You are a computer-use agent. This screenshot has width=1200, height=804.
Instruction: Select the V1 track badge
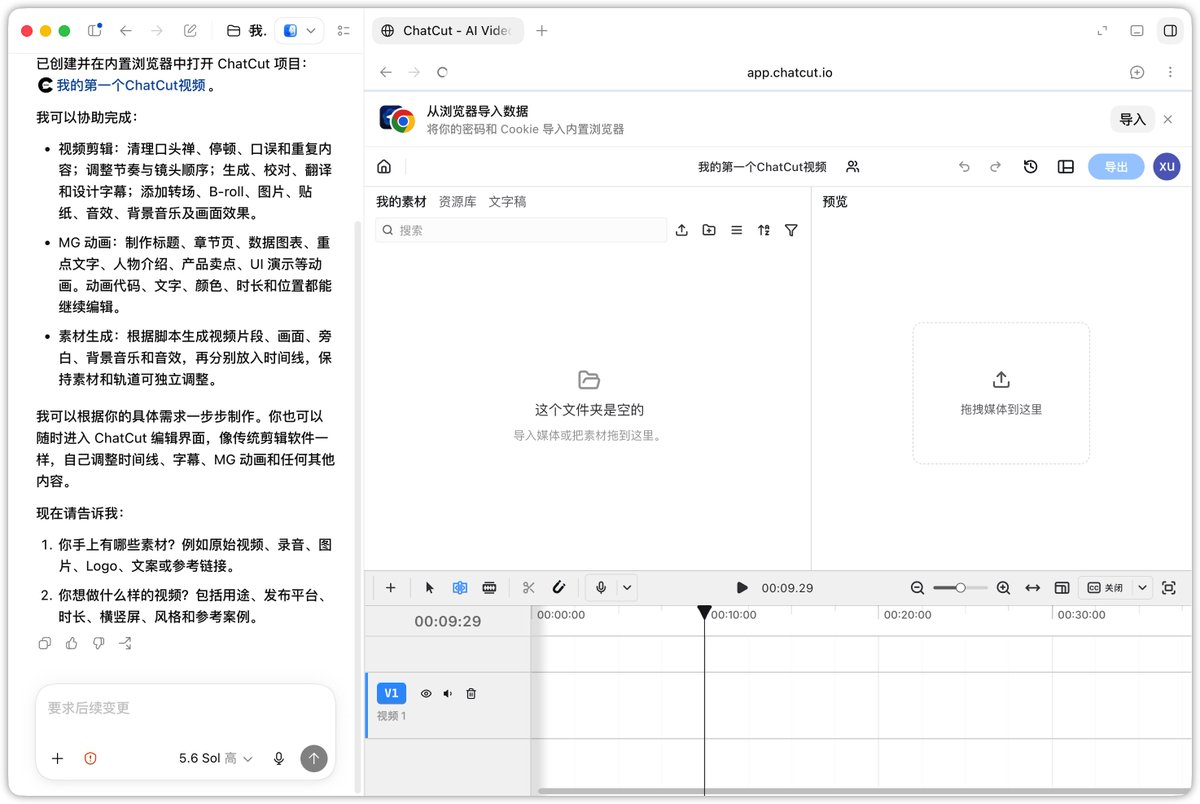(x=391, y=693)
